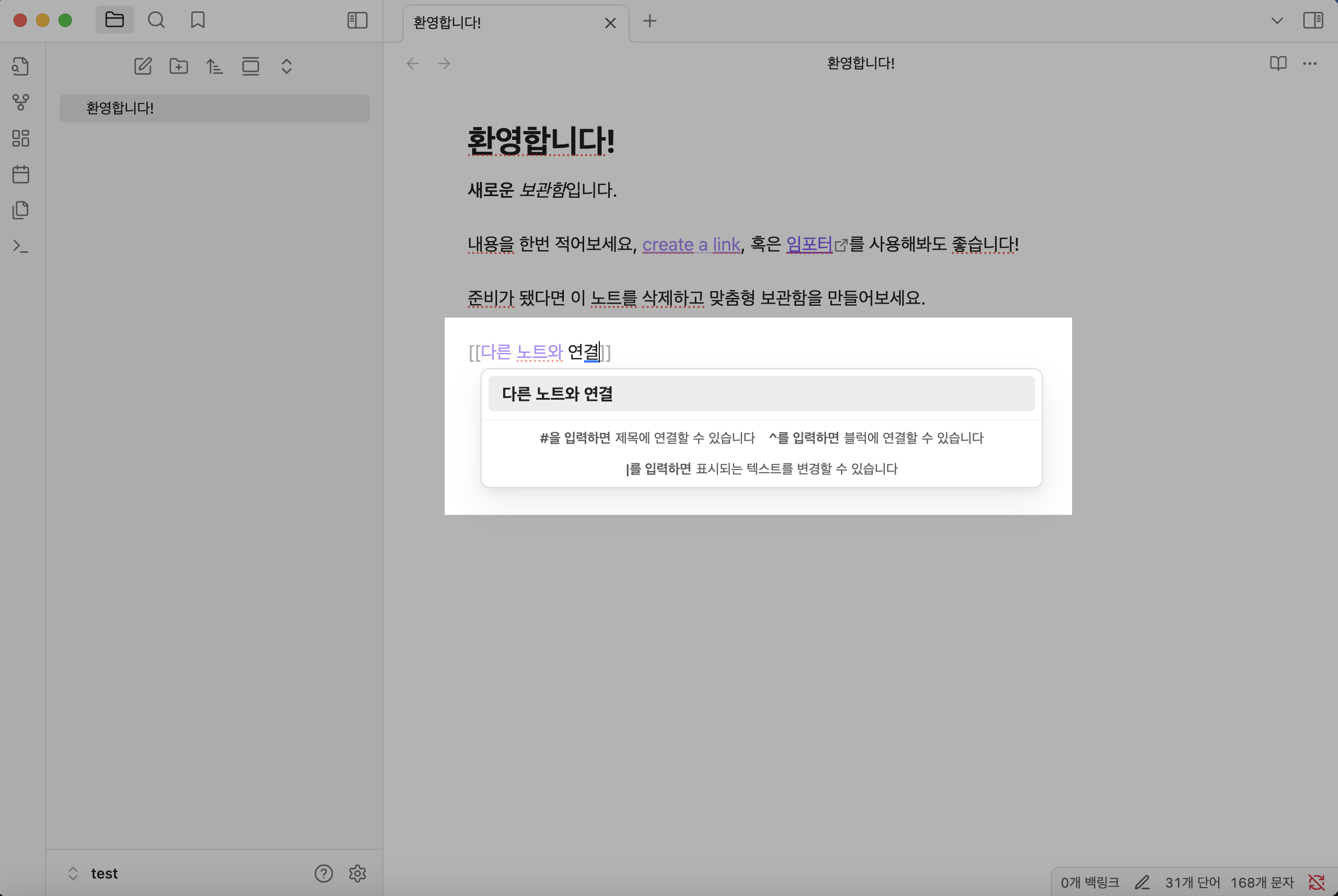Open a new tab
Screen dimensions: 1338x896
[x=650, y=21]
